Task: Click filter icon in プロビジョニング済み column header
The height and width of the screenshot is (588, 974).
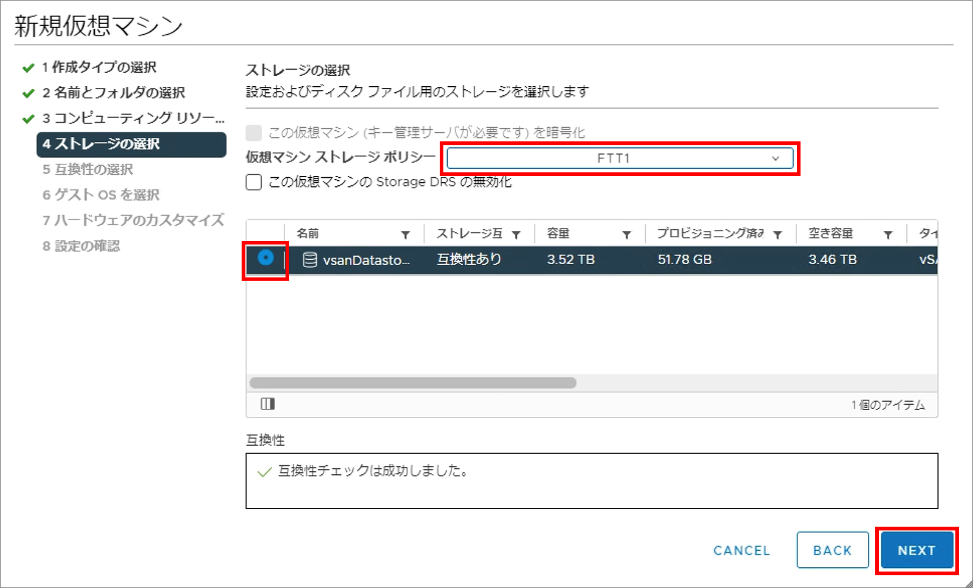Action: click(x=777, y=235)
